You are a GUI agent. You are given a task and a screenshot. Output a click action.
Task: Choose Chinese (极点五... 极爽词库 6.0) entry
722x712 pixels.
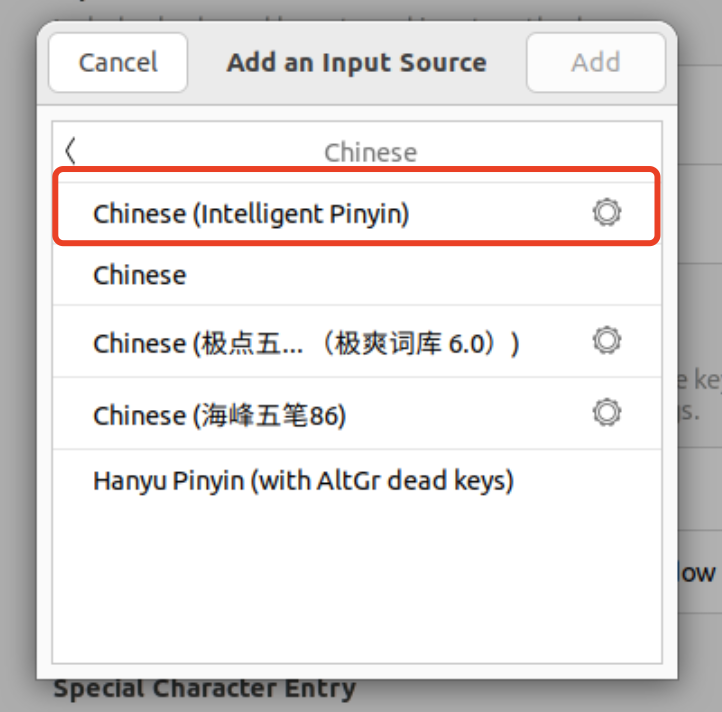[305, 343]
